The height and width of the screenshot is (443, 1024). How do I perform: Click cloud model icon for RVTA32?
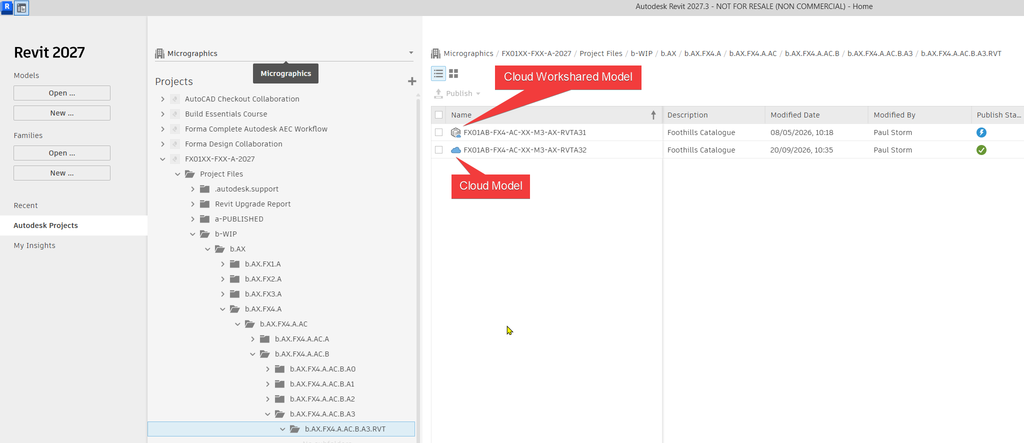[x=456, y=150]
